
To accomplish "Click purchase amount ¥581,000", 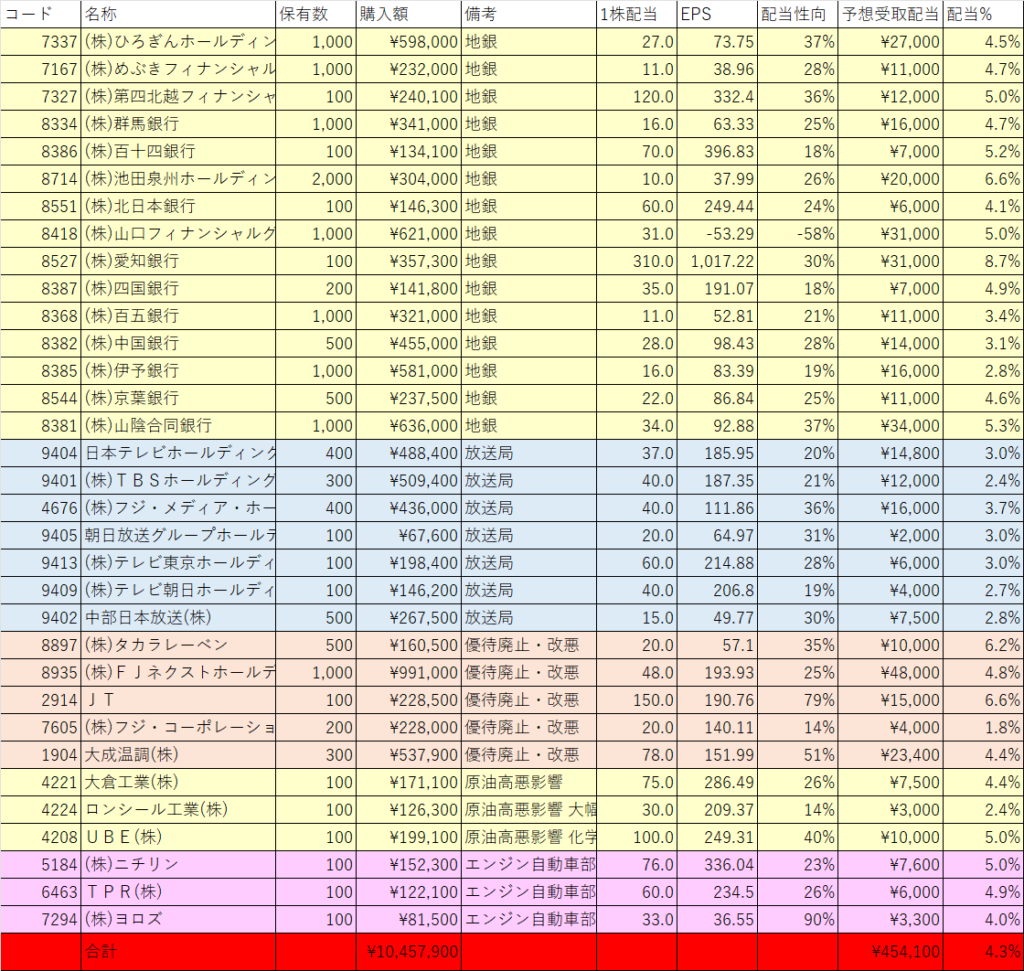I will (x=423, y=371).
